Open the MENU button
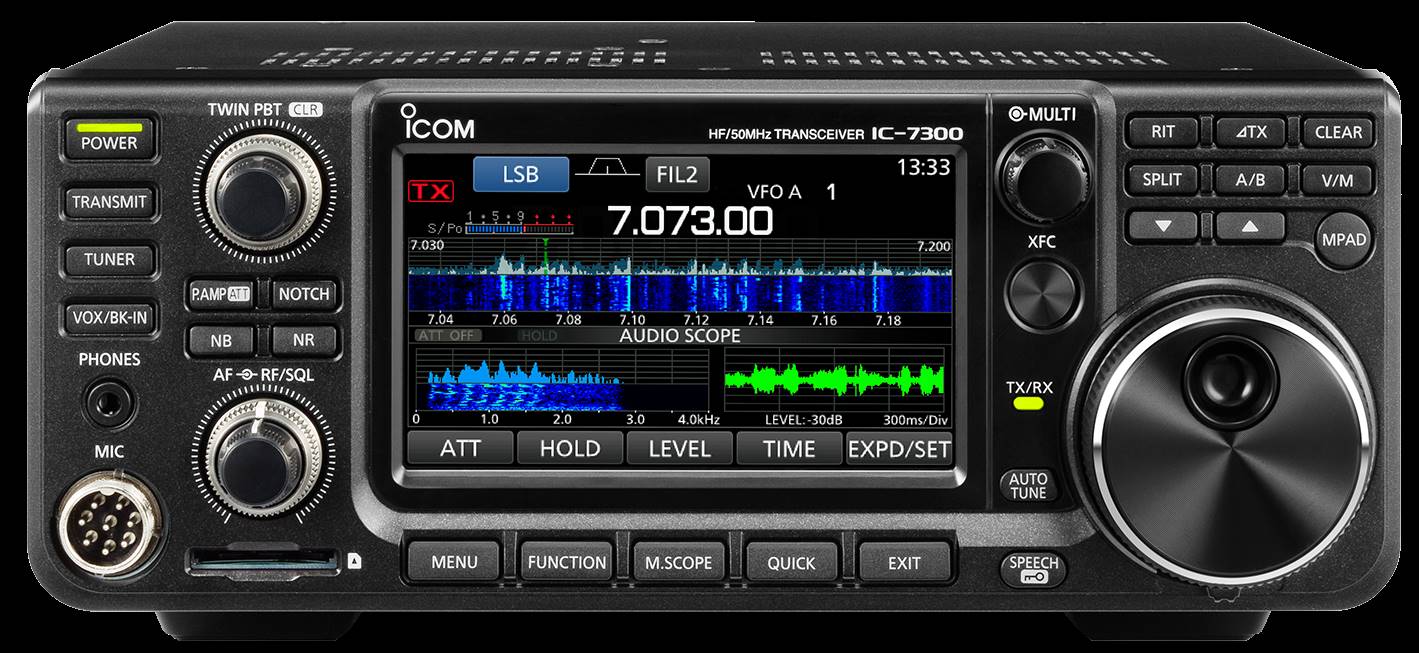The image size is (1419, 653). [454, 562]
